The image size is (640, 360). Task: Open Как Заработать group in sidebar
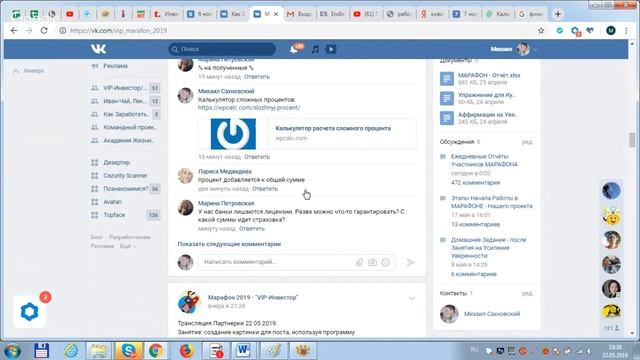coord(124,114)
